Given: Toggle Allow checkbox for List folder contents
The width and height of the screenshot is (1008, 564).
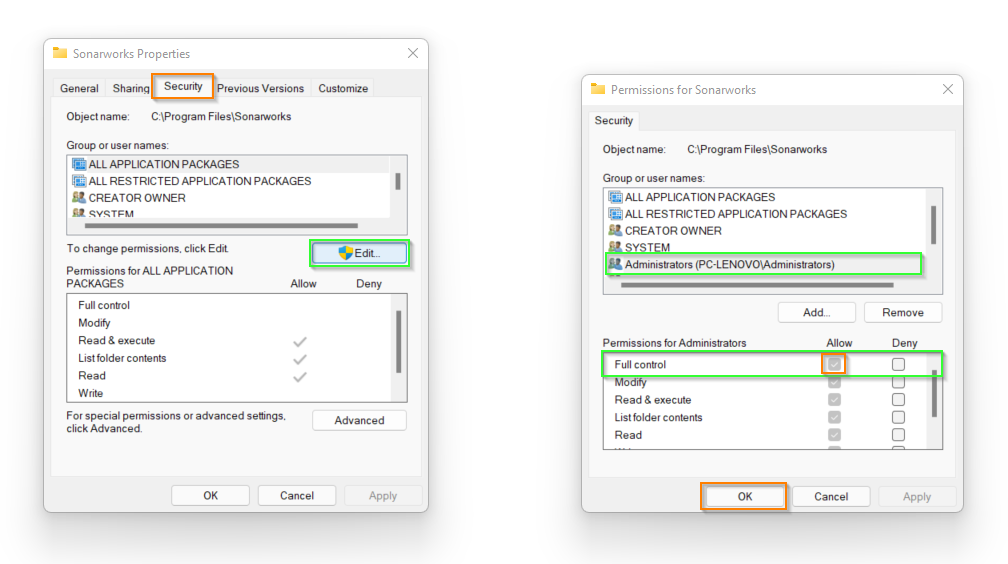Looking at the screenshot, I should point(834,417).
